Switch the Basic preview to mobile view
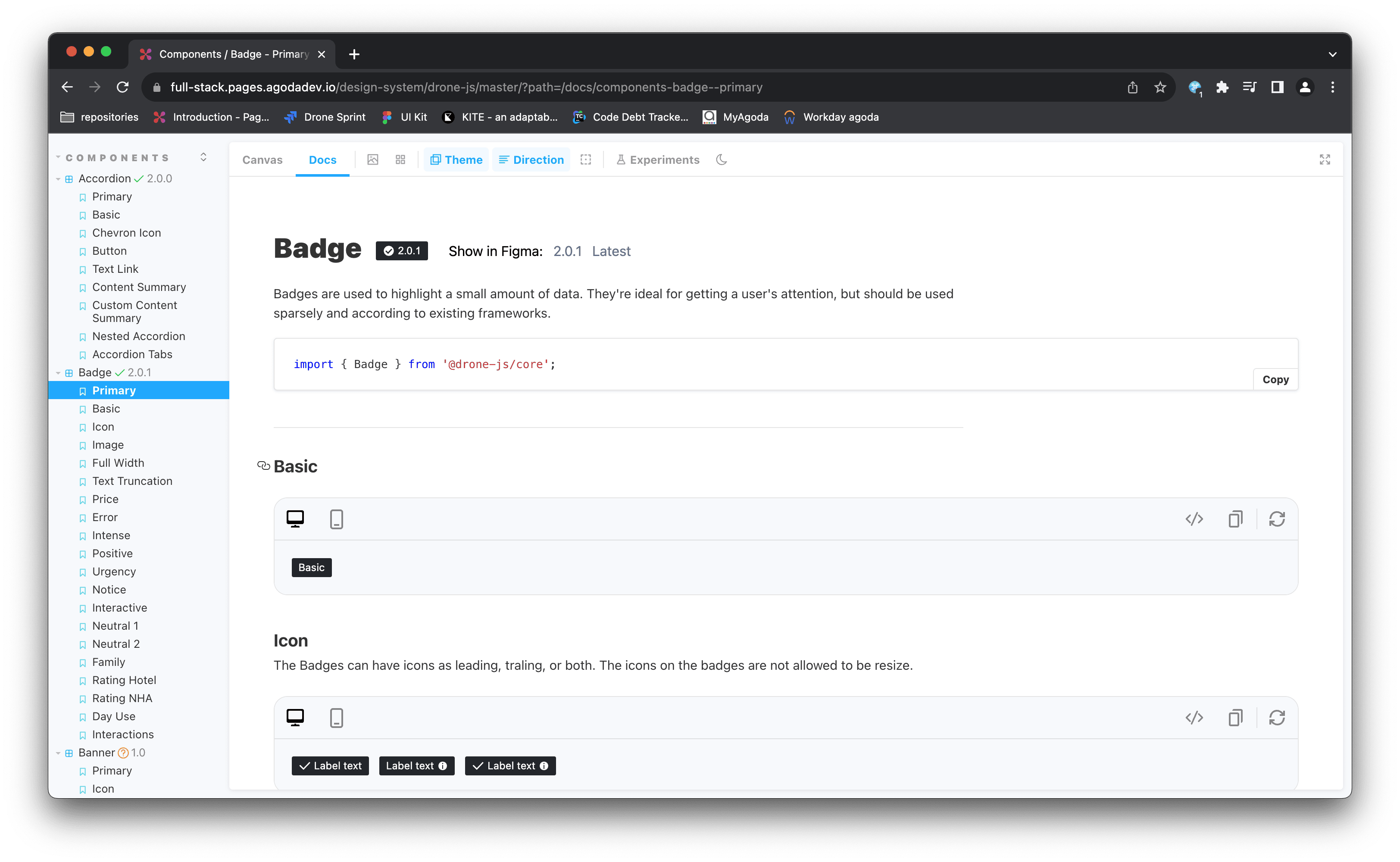This screenshot has width=1400, height=862. (x=336, y=519)
